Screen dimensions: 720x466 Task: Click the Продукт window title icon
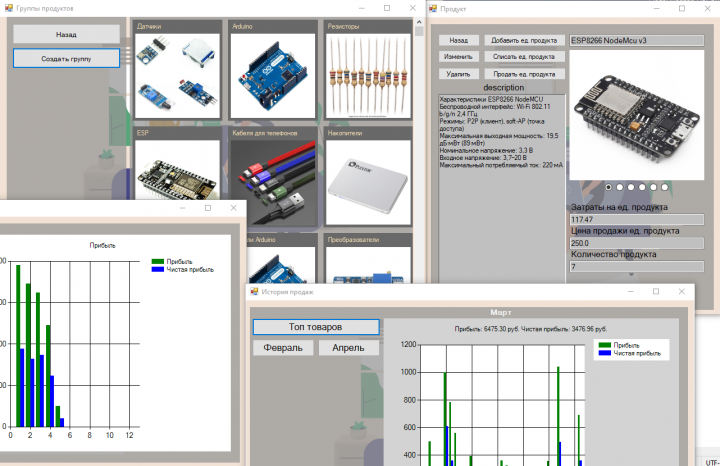433,8
